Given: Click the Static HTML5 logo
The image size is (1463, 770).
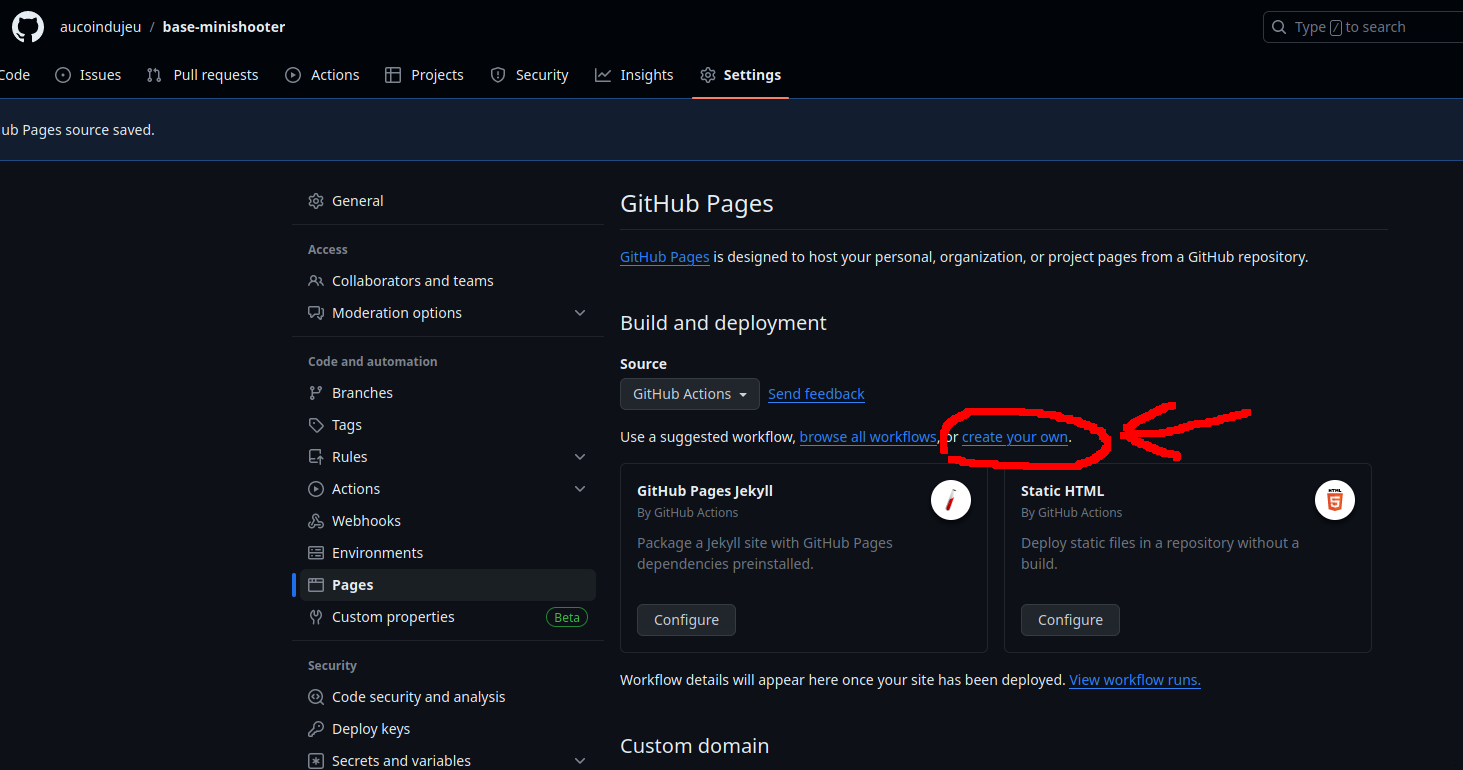Looking at the screenshot, I should 1335,499.
